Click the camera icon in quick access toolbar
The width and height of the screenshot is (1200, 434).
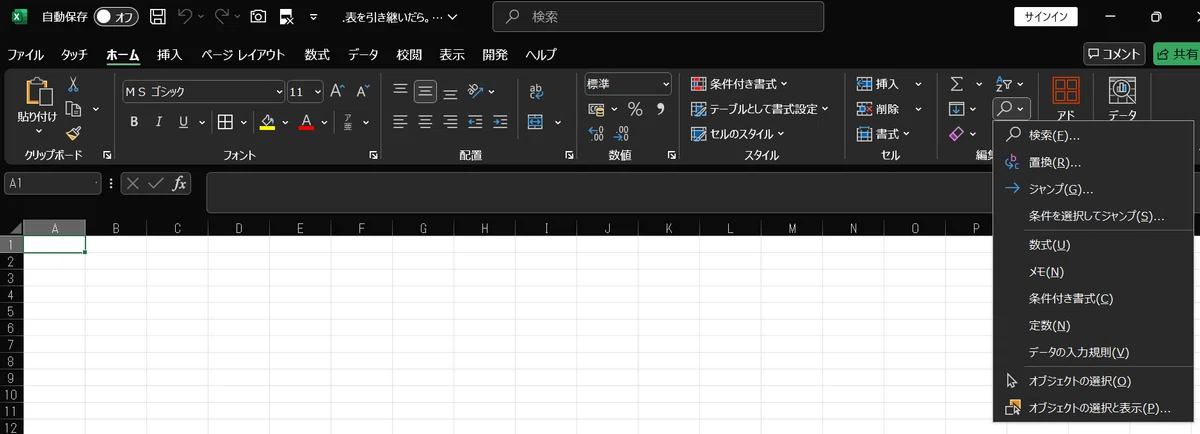pos(258,17)
